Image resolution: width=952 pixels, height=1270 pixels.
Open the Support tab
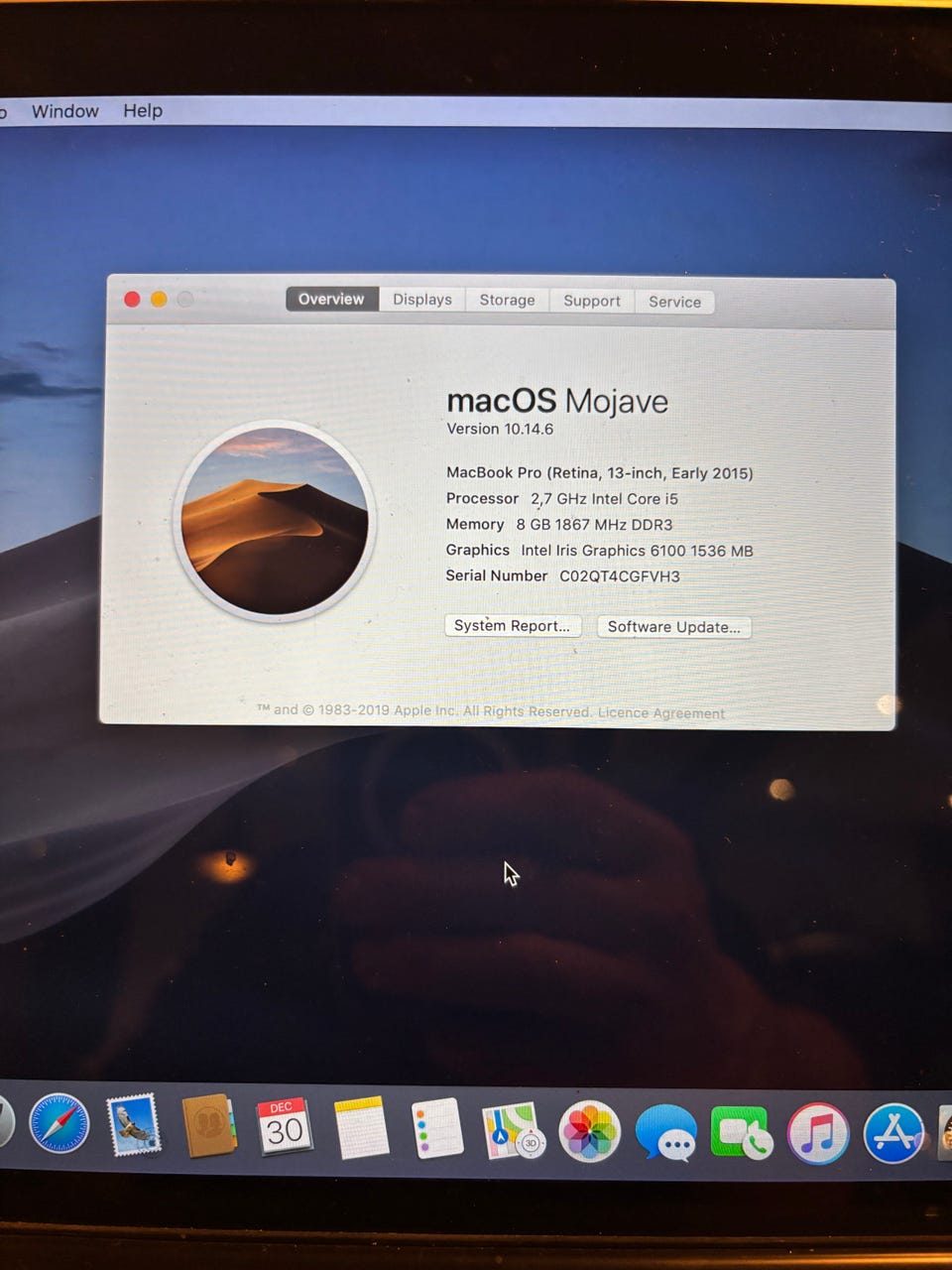(592, 301)
